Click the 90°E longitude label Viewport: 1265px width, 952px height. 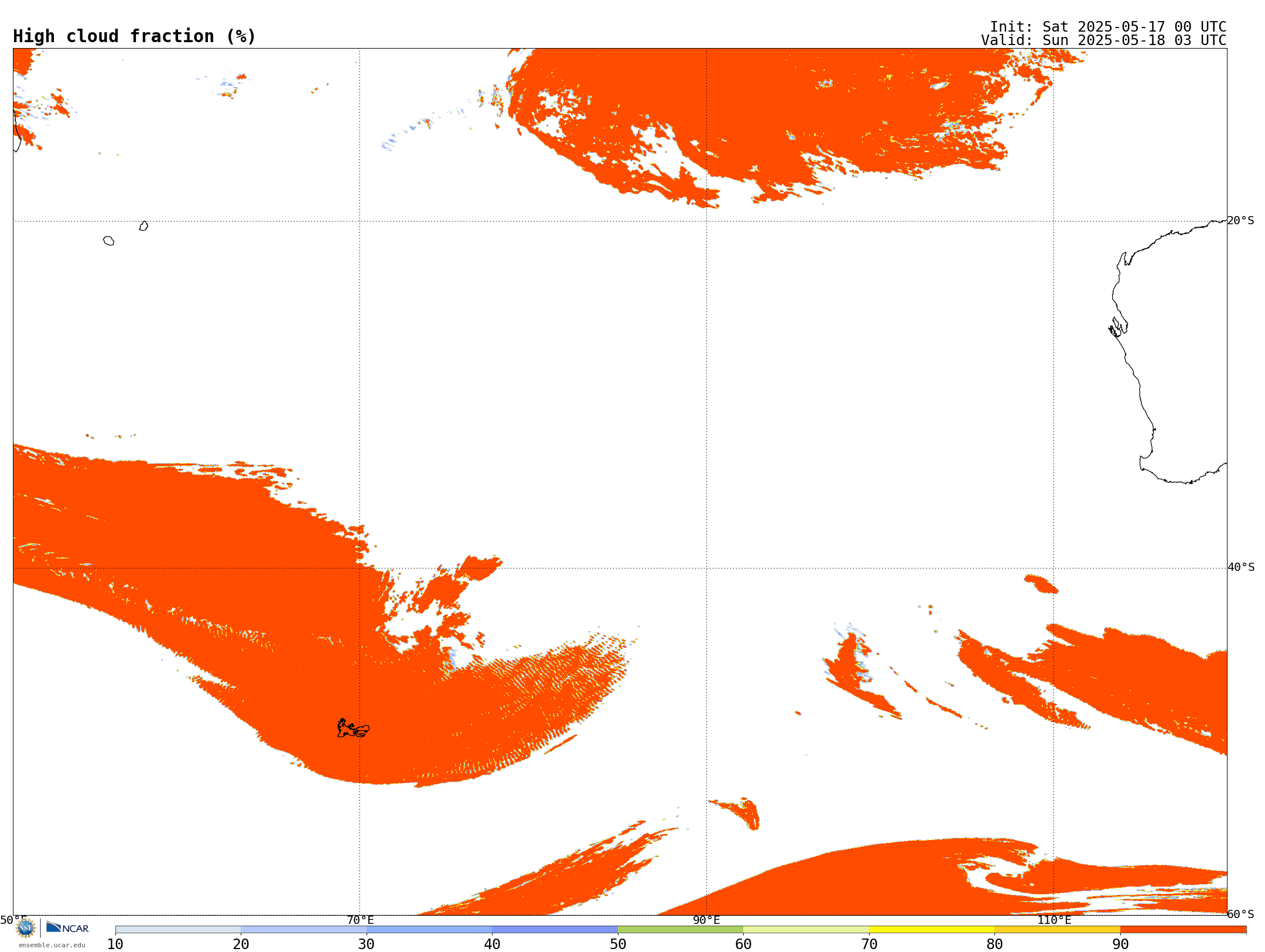point(706,920)
